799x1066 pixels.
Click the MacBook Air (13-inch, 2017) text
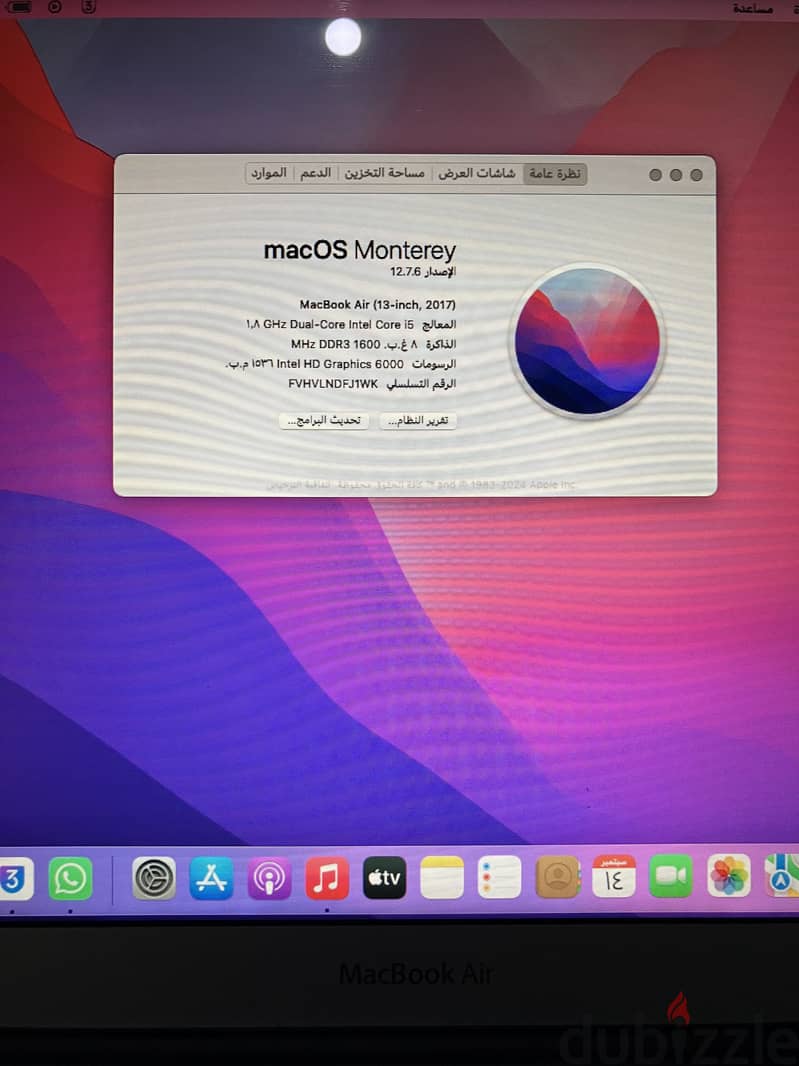[x=377, y=305]
